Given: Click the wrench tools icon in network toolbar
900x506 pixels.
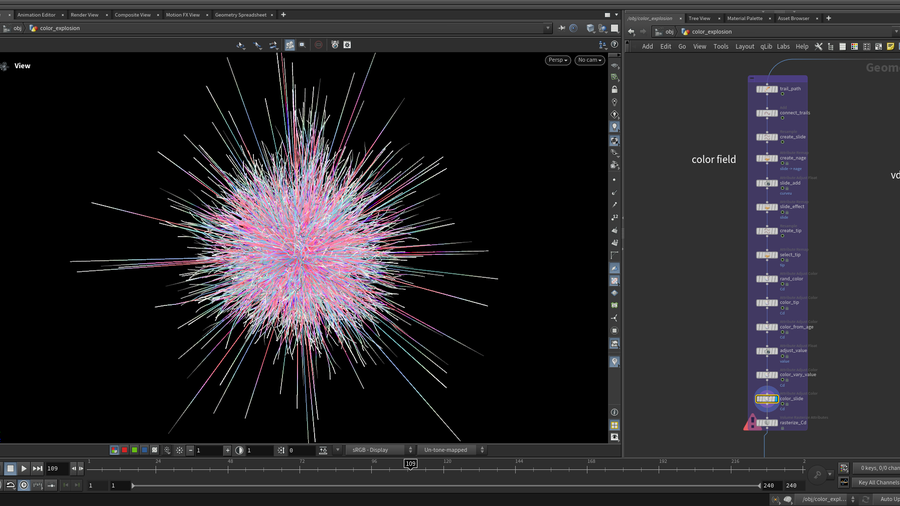Looking at the screenshot, I should (818, 46).
